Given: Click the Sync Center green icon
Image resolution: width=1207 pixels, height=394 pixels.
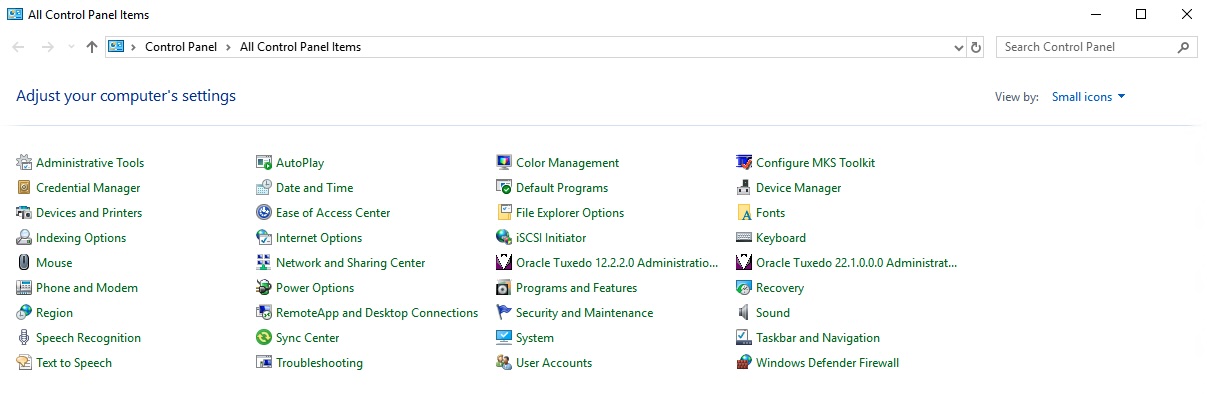Looking at the screenshot, I should coord(264,338).
